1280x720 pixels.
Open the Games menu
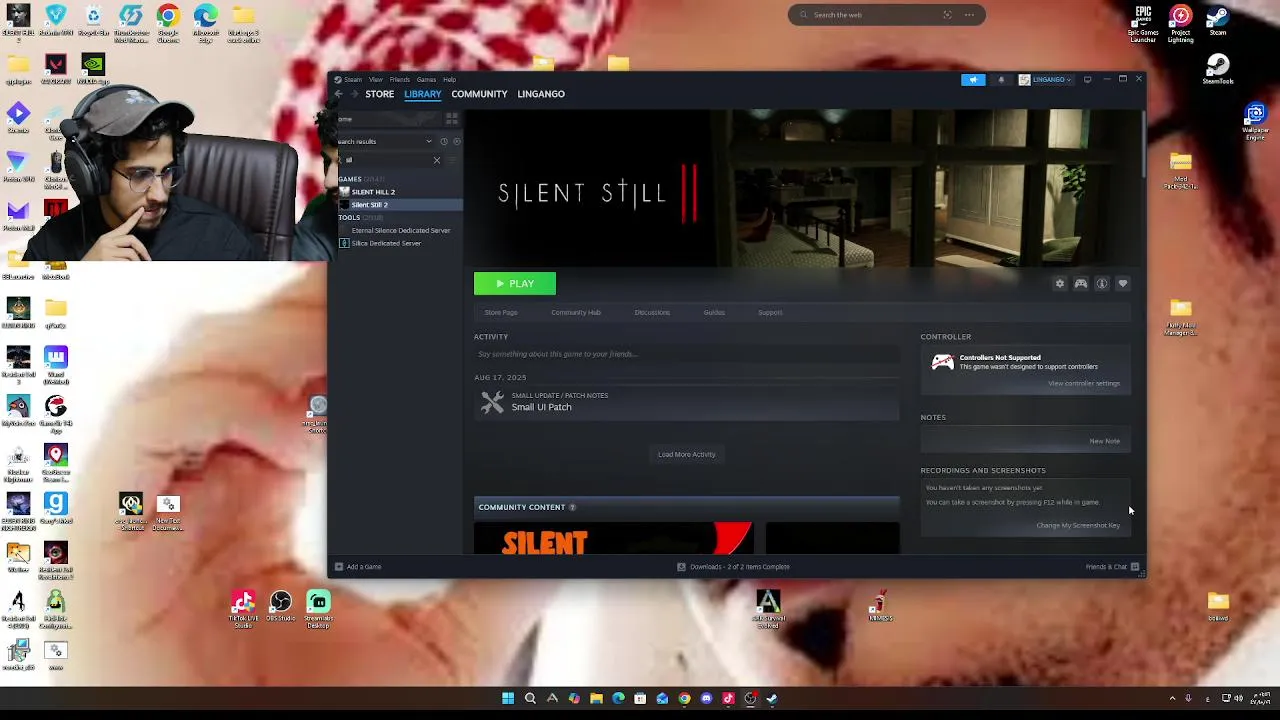click(x=426, y=80)
